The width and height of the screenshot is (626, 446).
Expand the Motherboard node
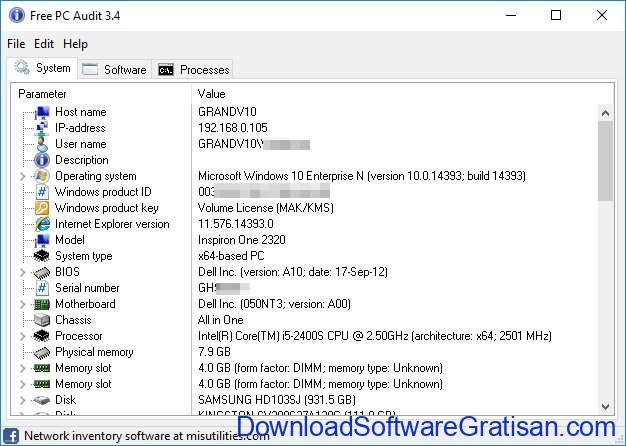point(22,304)
